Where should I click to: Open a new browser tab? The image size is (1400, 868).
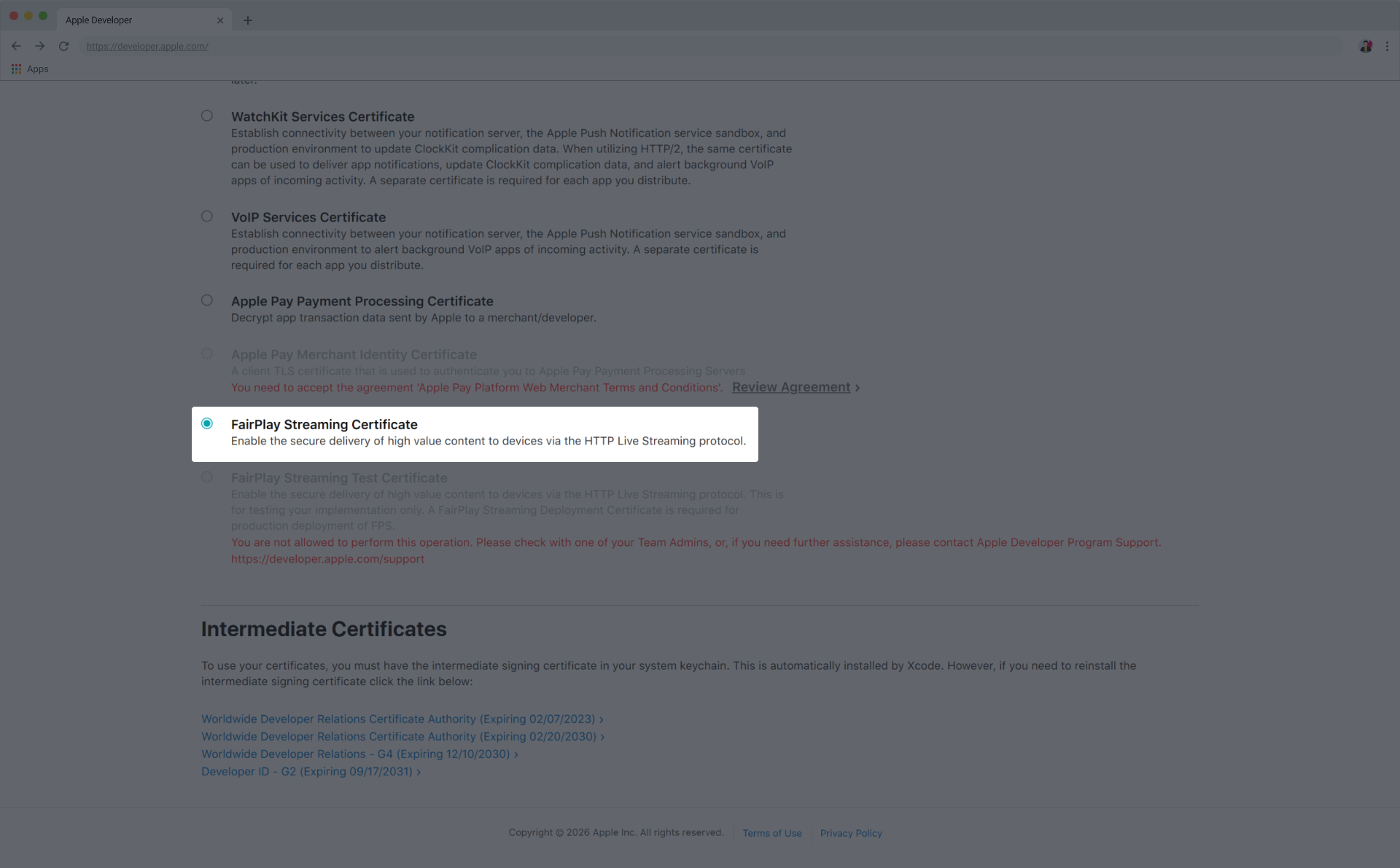(x=248, y=20)
